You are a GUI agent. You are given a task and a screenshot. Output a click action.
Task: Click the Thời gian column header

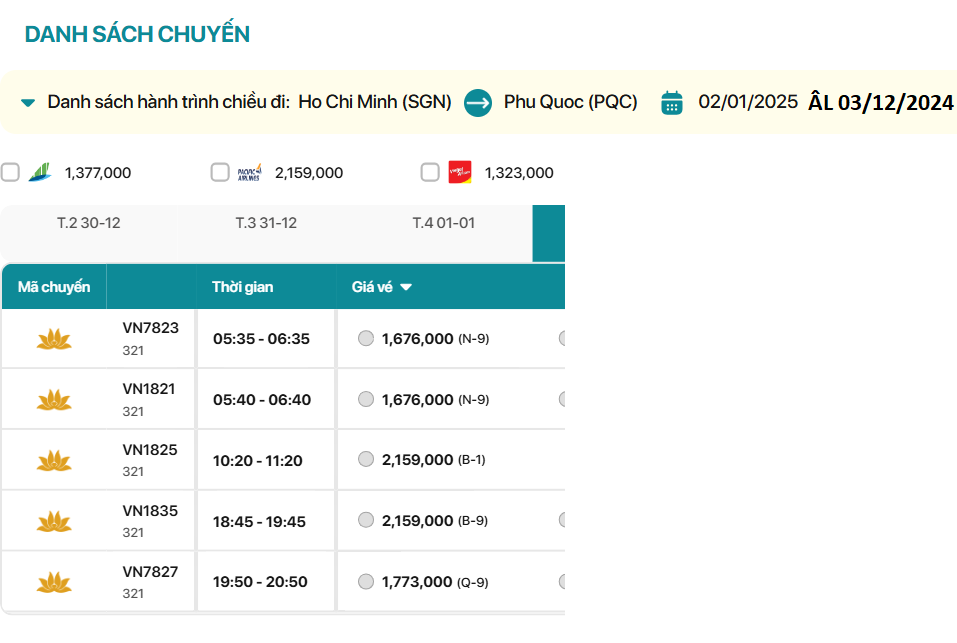click(x=242, y=287)
